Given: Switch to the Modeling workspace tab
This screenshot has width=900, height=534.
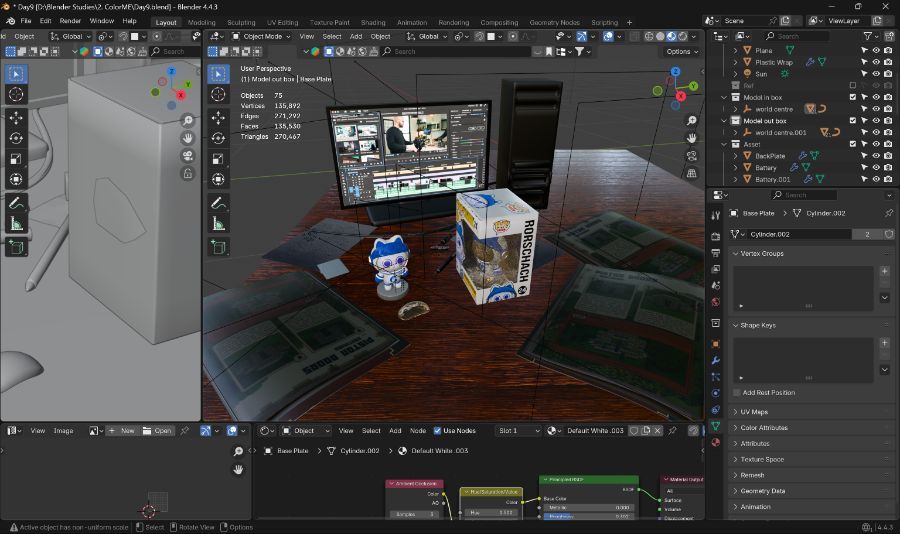Looking at the screenshot, I should coord(201,22).
